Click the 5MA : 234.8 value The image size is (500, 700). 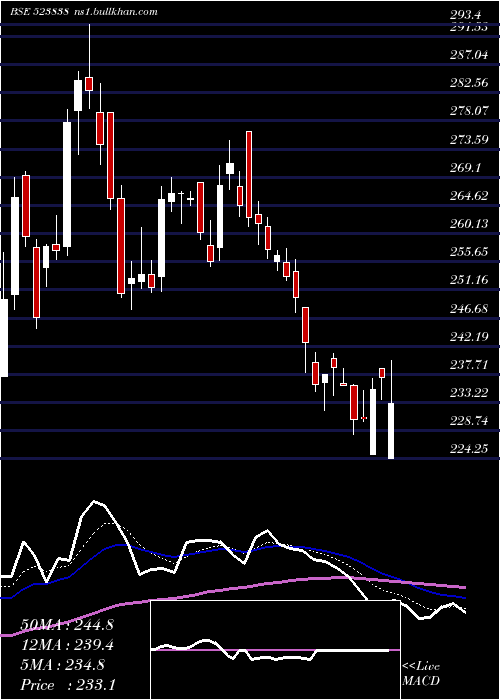[63, 665]
